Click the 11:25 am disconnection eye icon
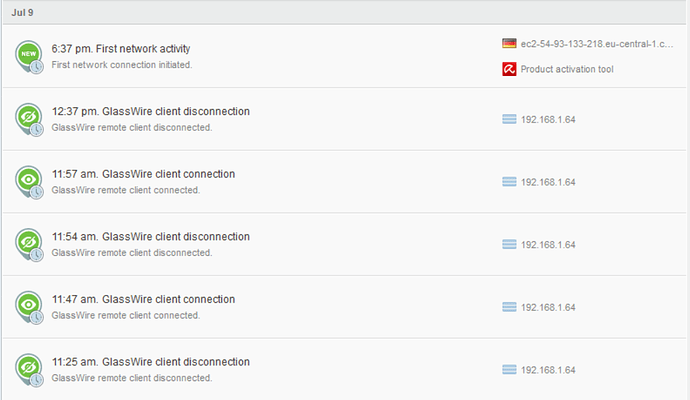690x400 pixels. click(x=28, y=368)
